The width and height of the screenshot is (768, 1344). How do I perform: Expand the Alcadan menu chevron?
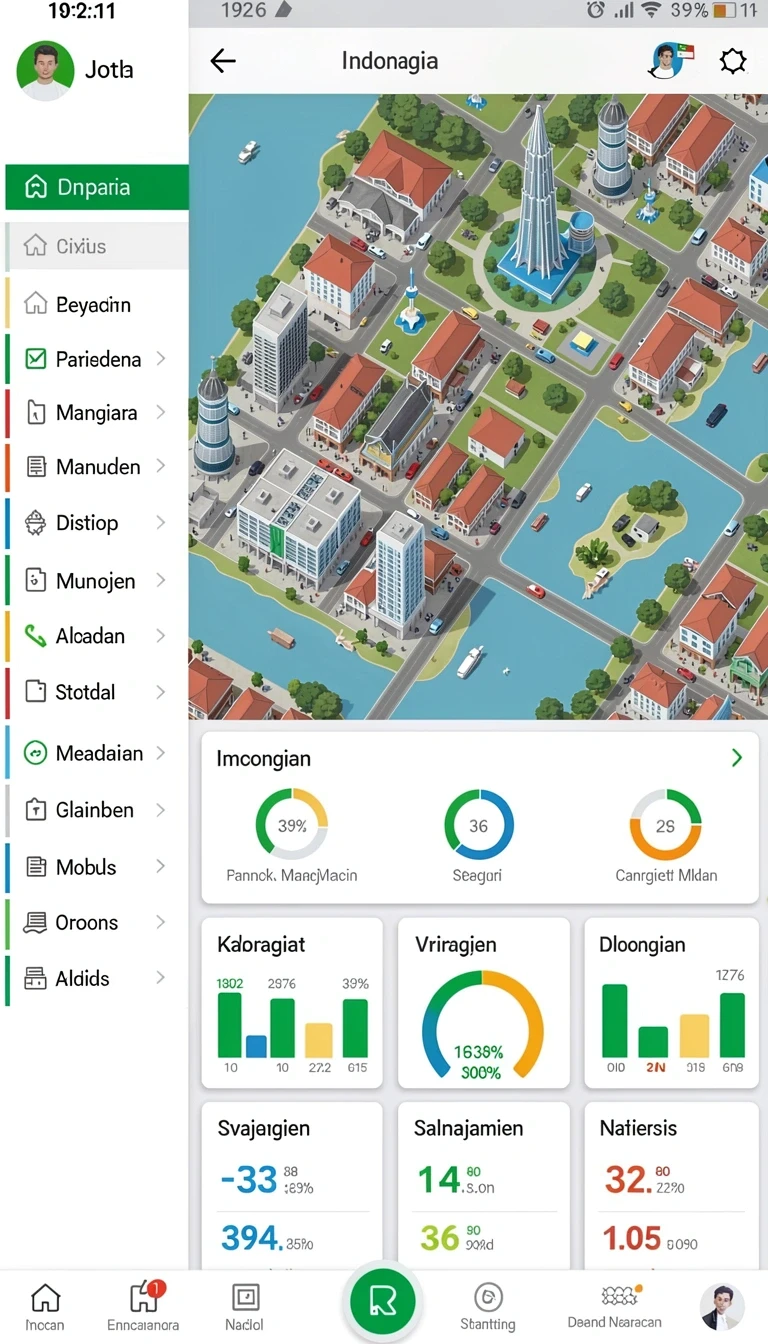tap(161, 635)
